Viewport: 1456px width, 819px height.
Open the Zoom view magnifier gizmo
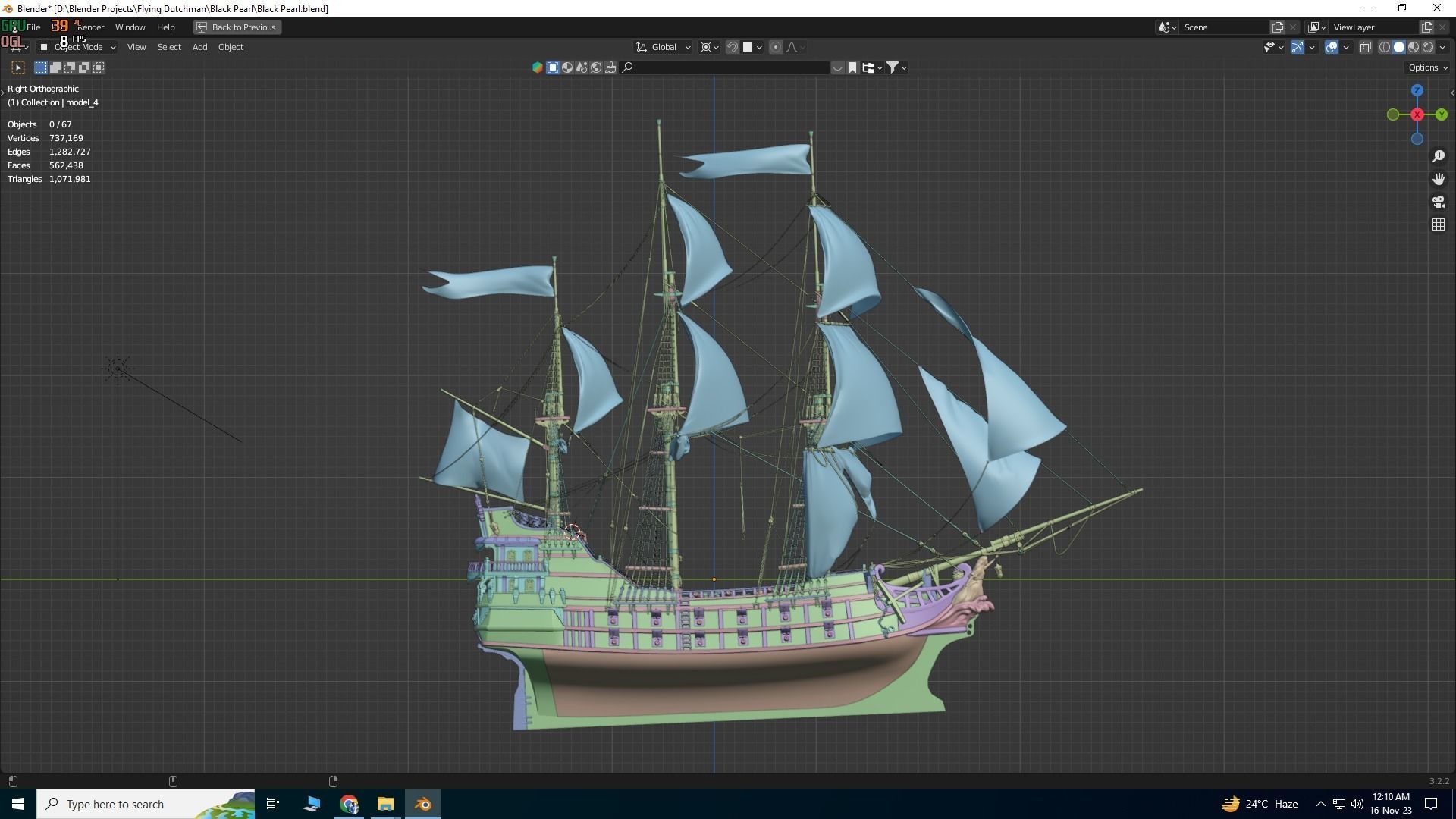tap(1439, 156)
